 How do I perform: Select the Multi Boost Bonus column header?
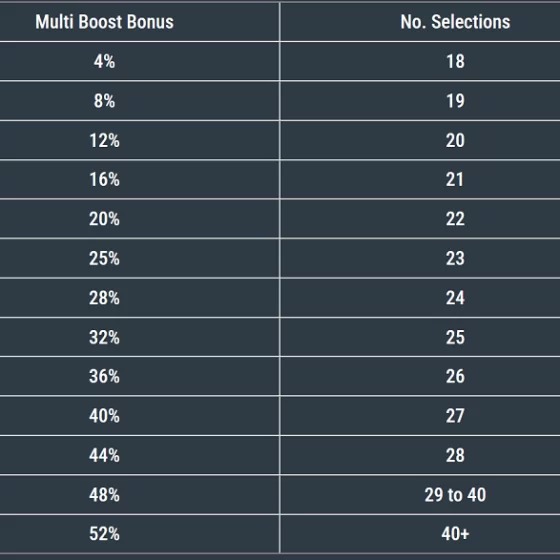point(104,22)
